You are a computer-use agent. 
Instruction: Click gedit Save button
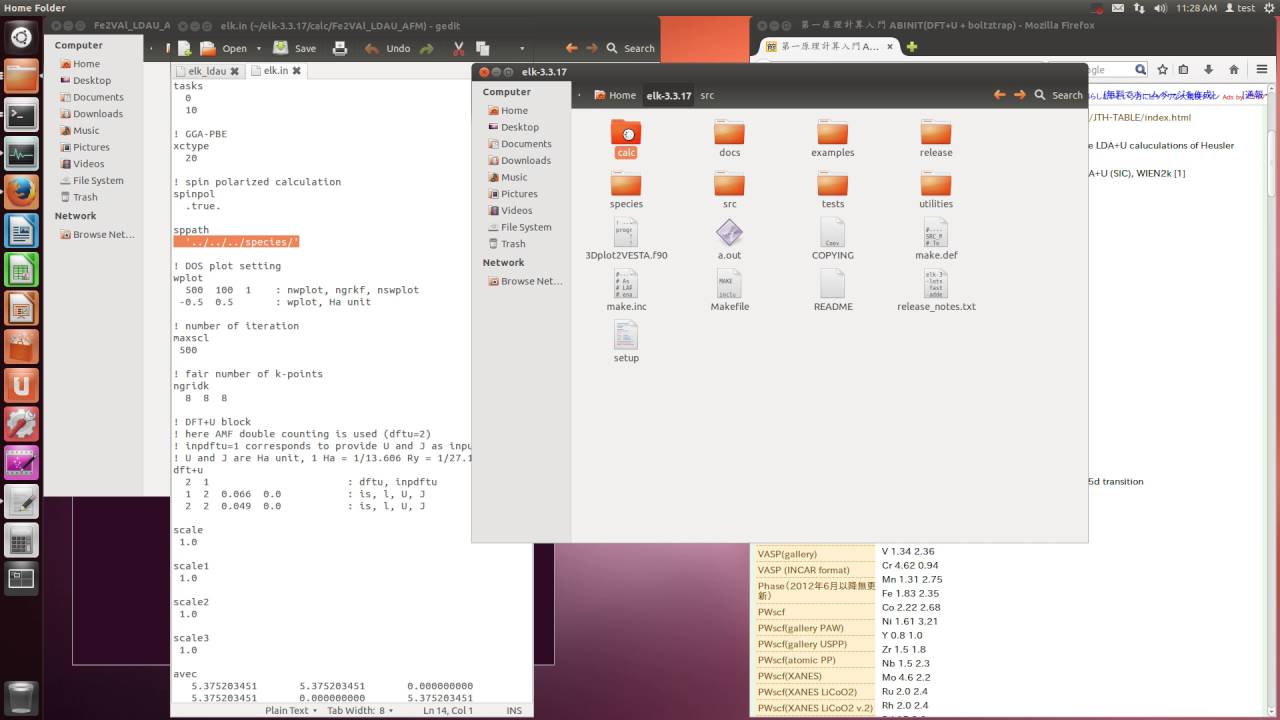295,48
